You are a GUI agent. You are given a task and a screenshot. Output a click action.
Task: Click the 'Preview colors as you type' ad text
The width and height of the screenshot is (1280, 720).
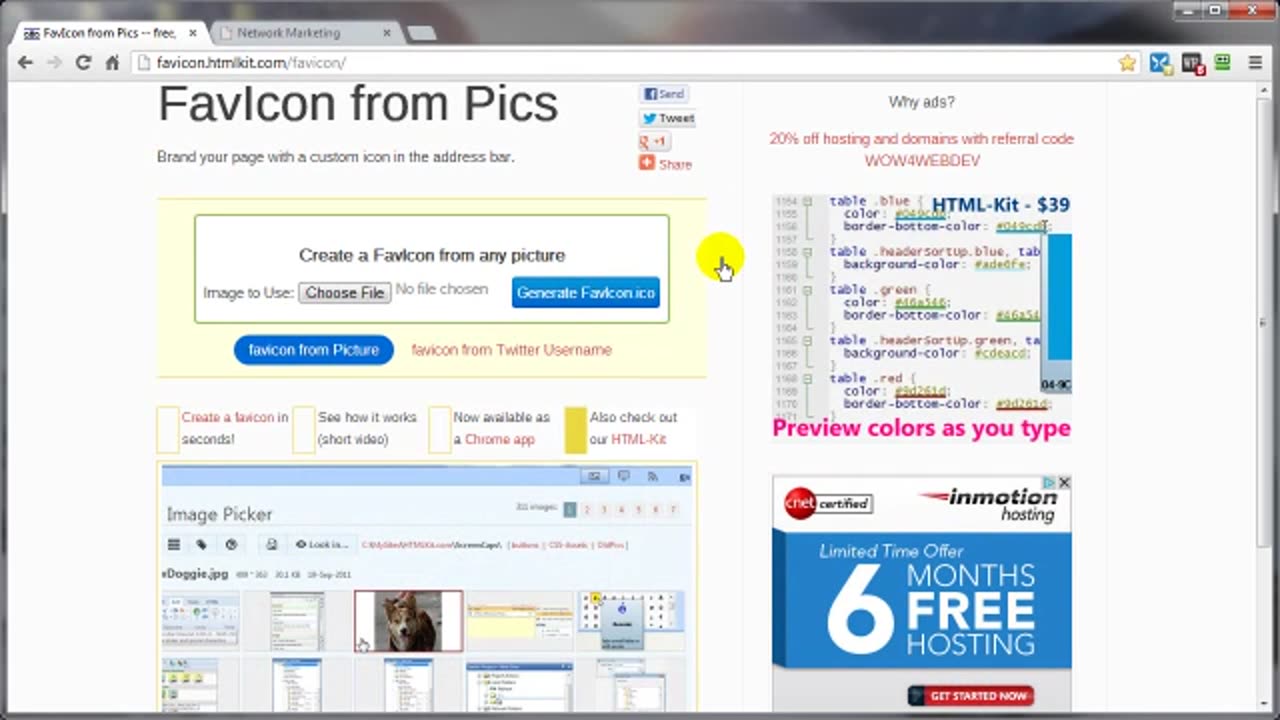921,428
